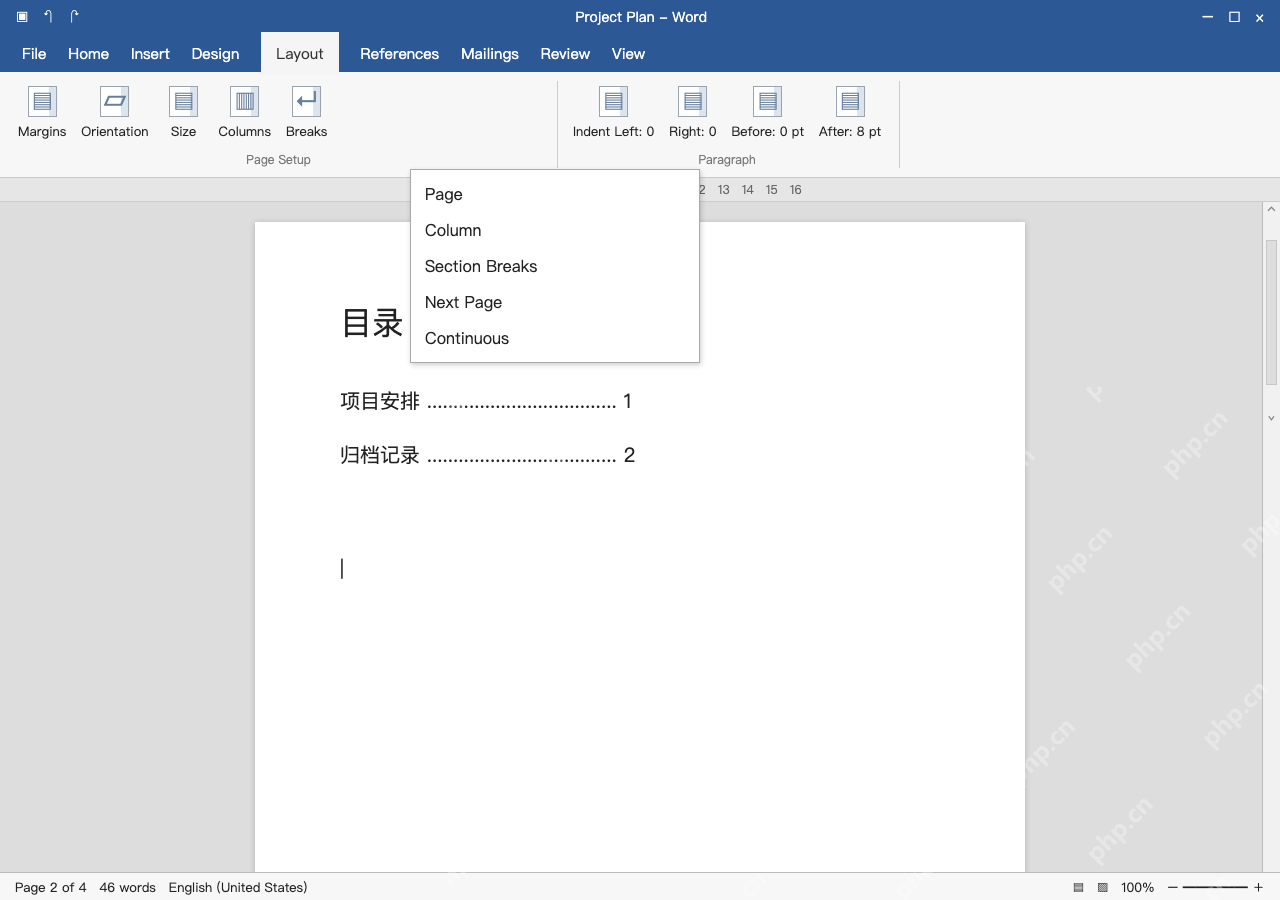Choose the plain Page break entry

(x=555, y=194)
